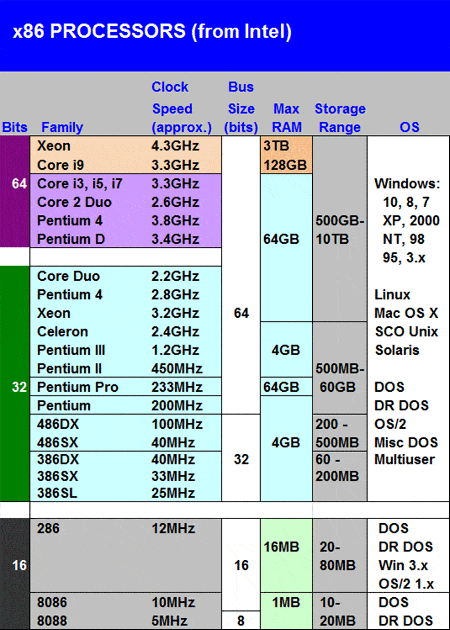450x630 pixels.
Task: Click the '10MHz' clock speed
Action: pos(173,602)
